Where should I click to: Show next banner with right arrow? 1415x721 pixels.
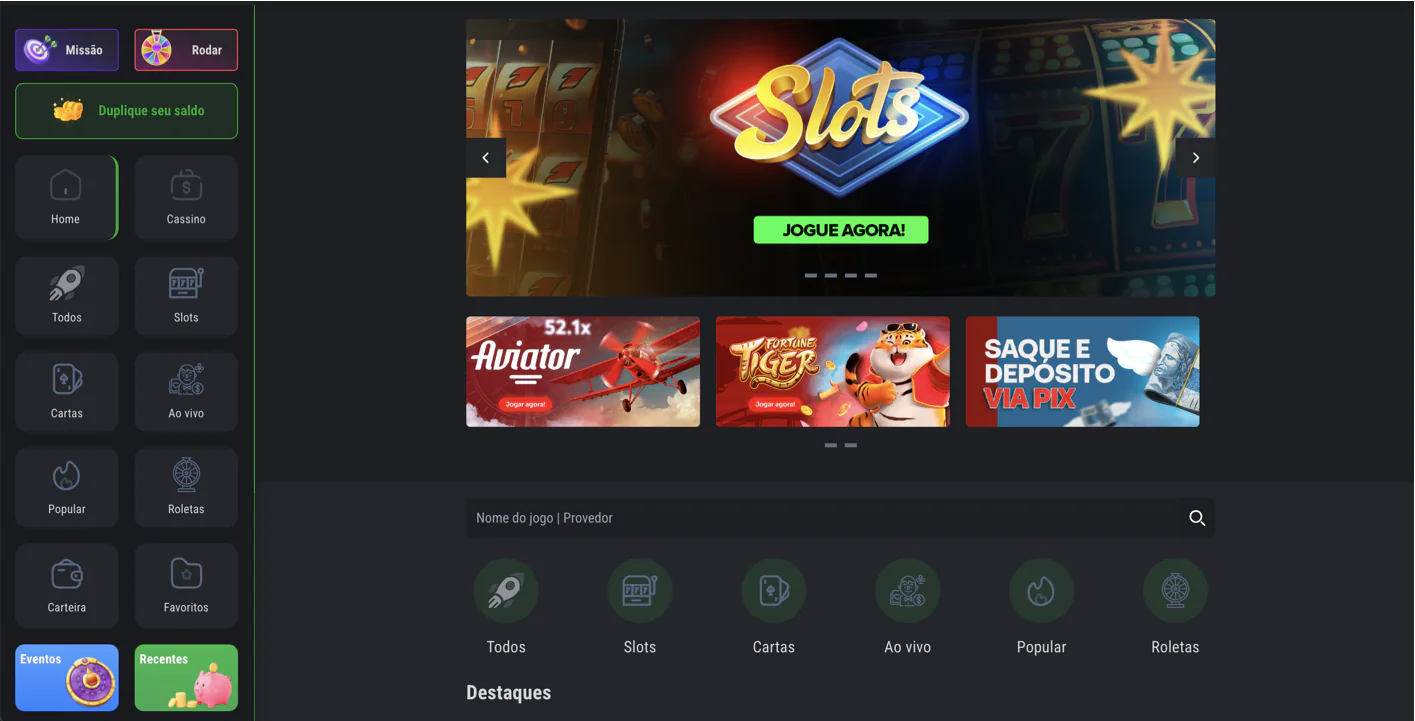click(1195, 158)
